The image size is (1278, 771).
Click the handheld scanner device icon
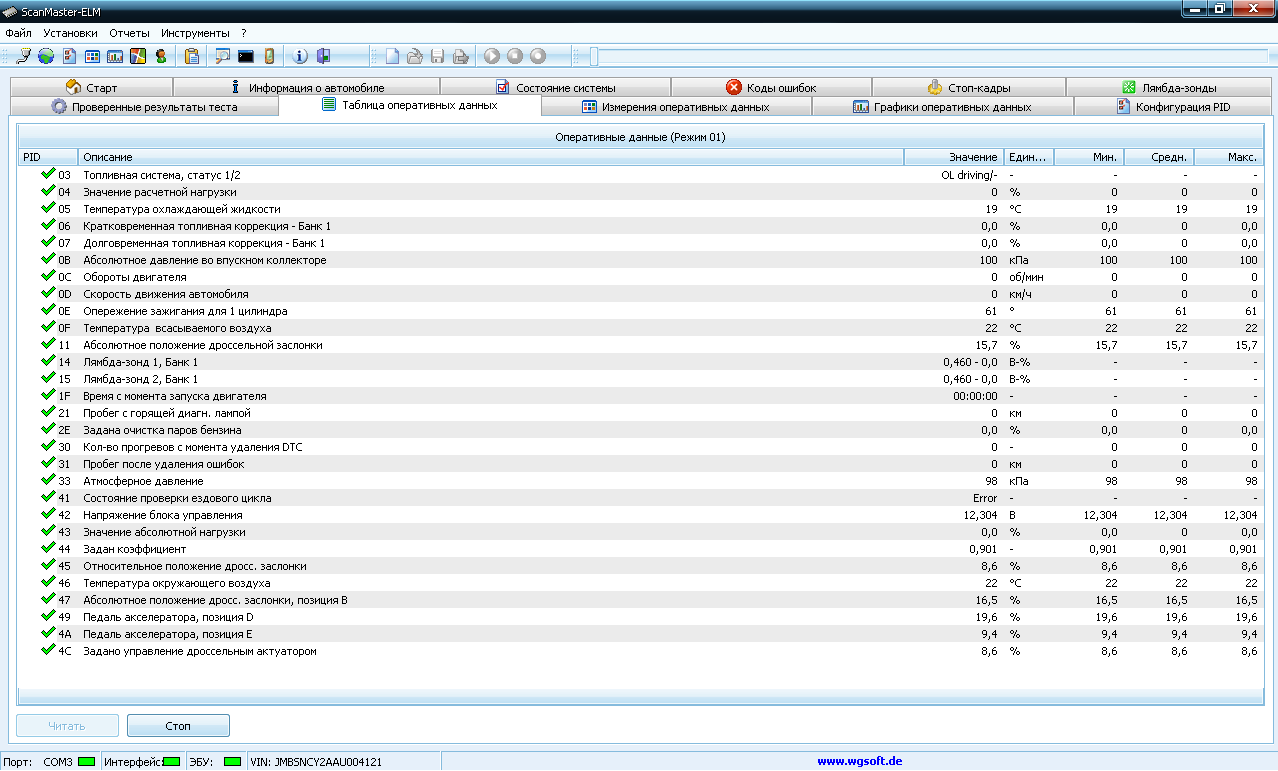269,56
